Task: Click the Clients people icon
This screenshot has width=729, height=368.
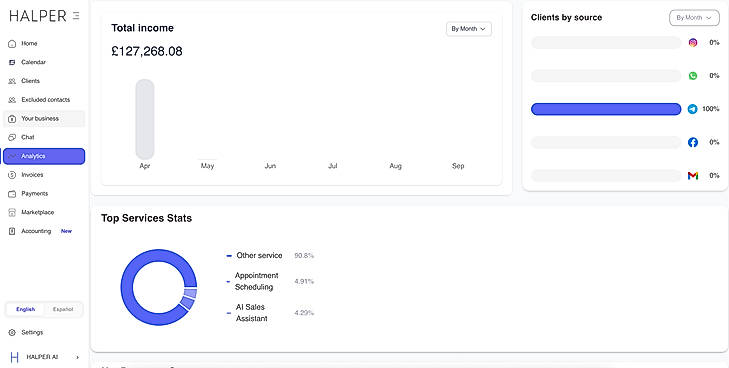Action: [x=12, y=81]
